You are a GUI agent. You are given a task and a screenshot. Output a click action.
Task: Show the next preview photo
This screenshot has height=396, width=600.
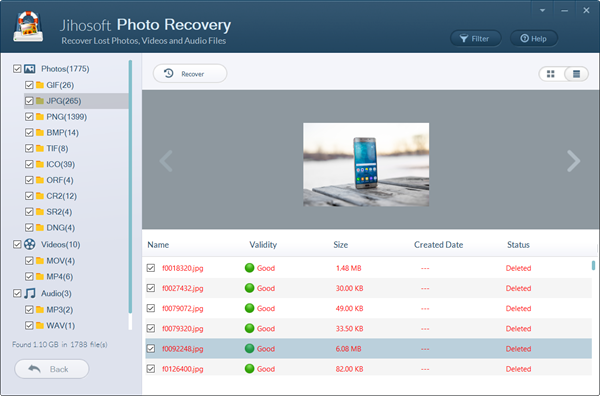point(573,161)
